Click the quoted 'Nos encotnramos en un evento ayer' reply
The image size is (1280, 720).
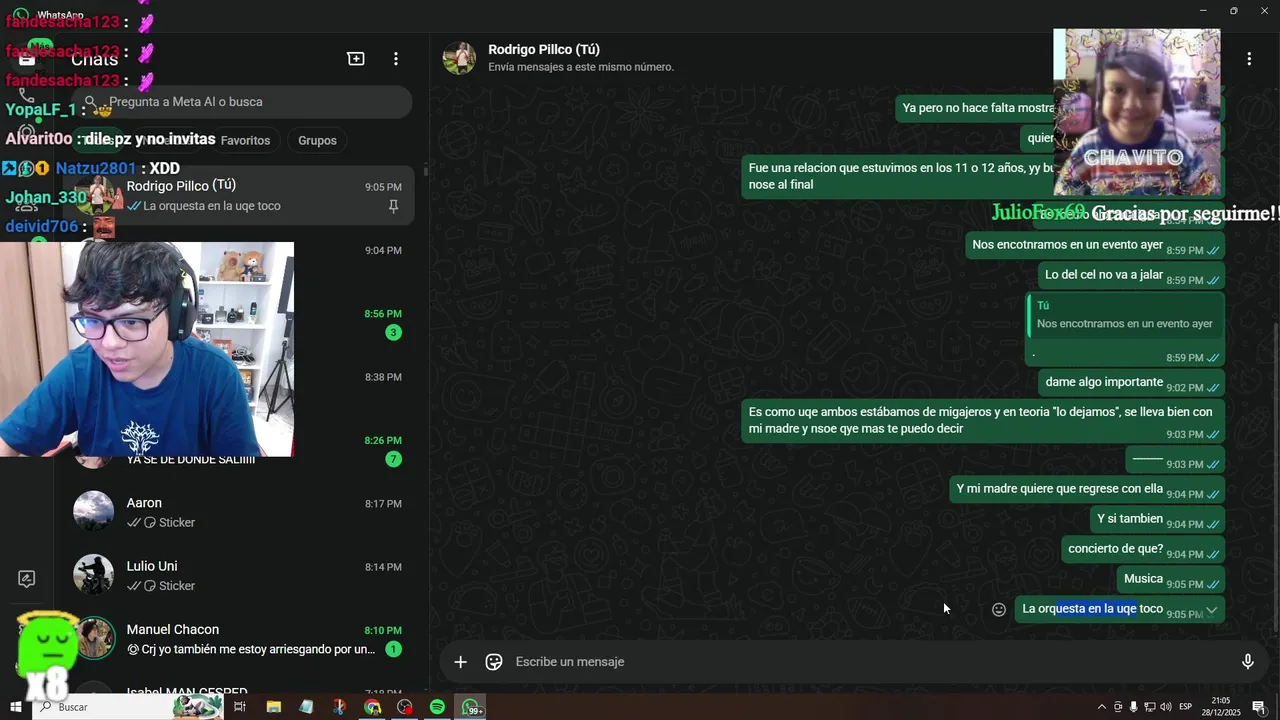point(1125,314)
